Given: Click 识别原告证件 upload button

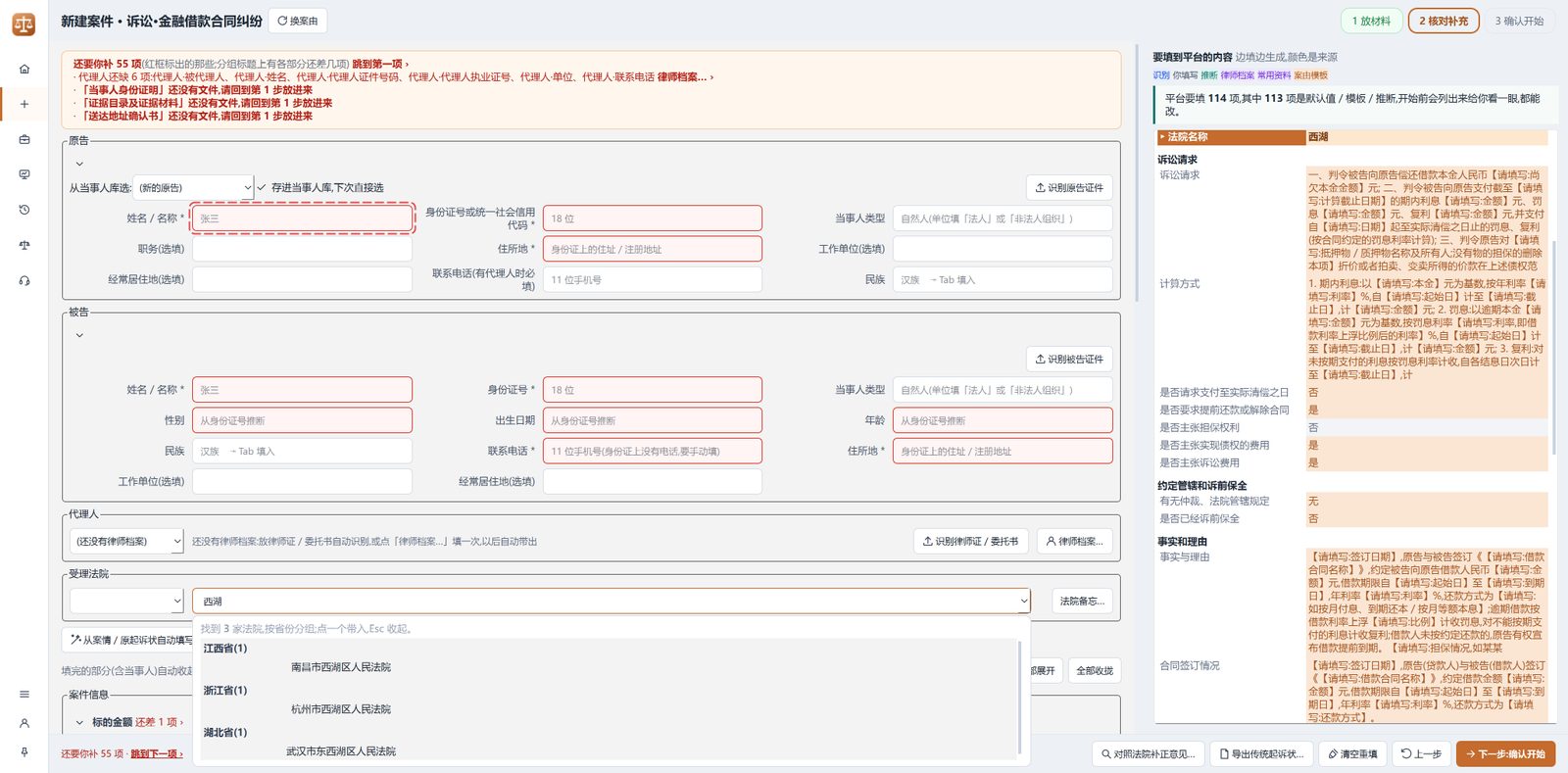Looking at the screenshot, I should pos(1069,187).
